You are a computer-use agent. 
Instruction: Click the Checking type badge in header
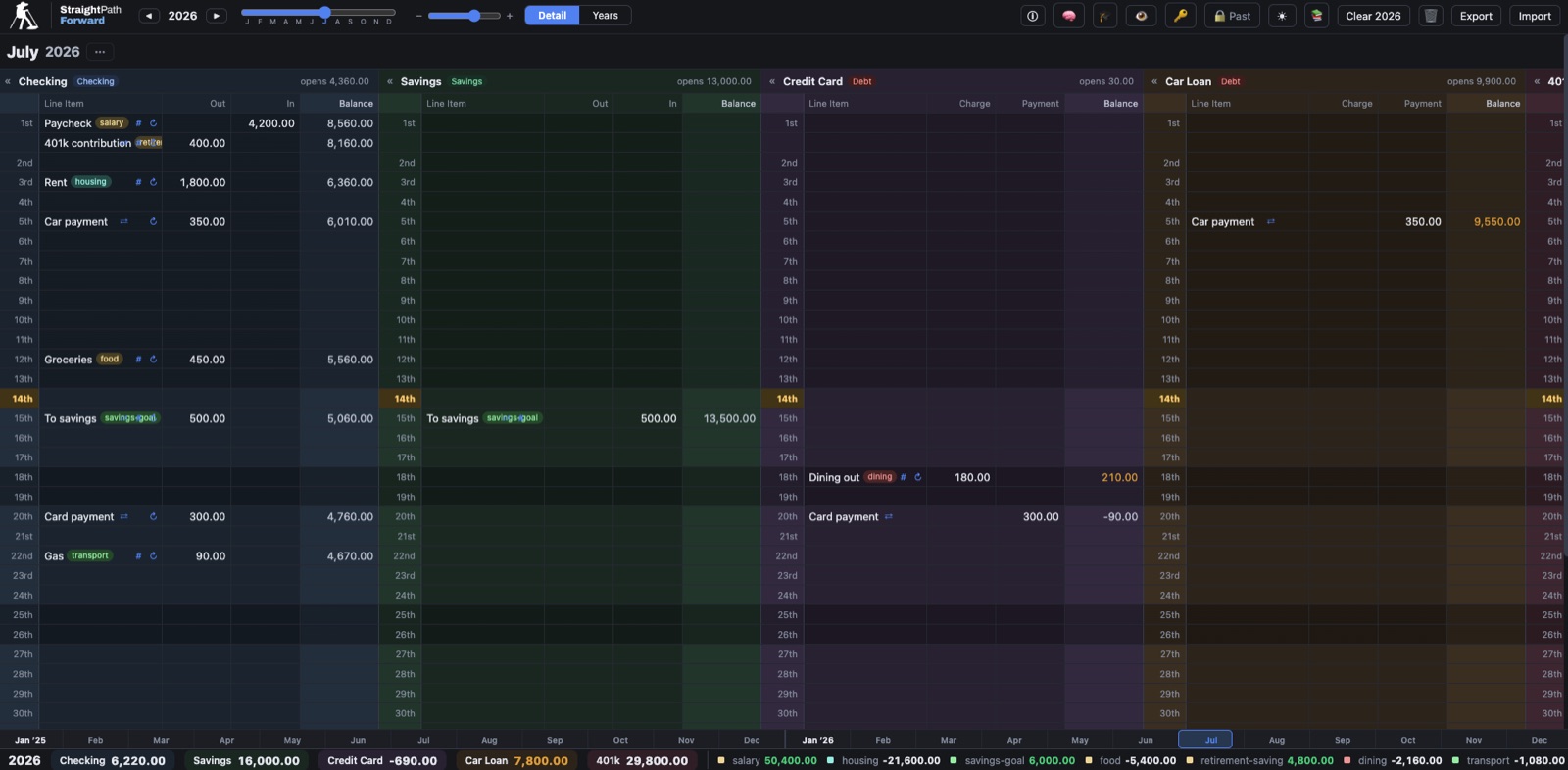click(x=96, y=82)
